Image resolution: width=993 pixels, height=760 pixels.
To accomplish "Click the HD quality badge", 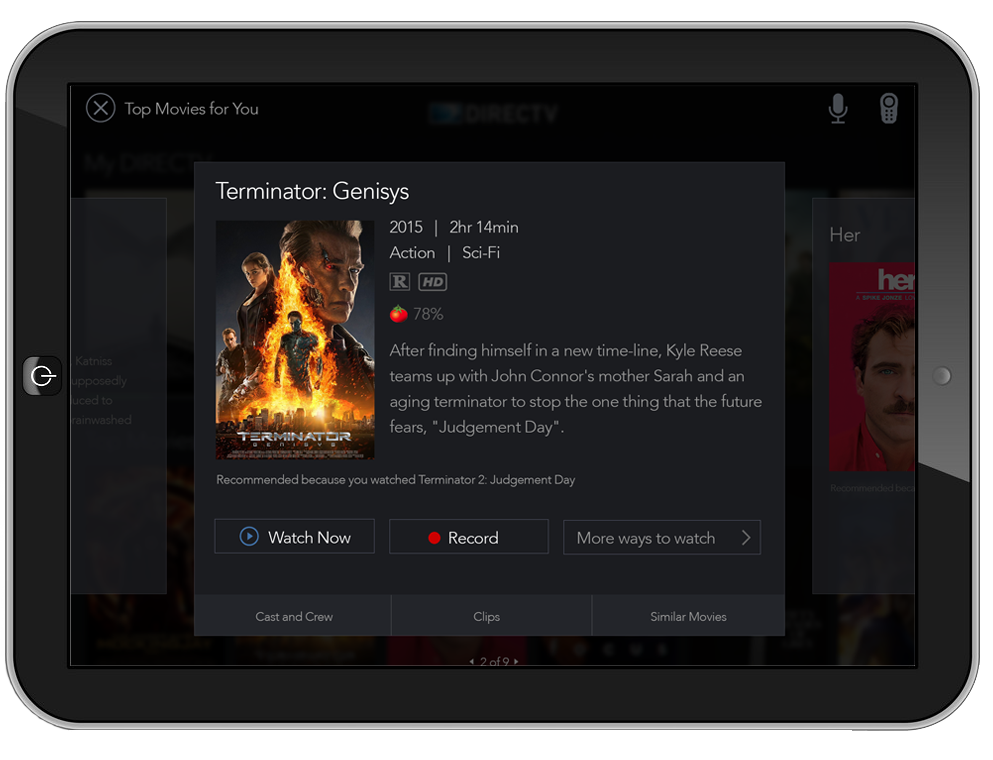I will (432, 282).
